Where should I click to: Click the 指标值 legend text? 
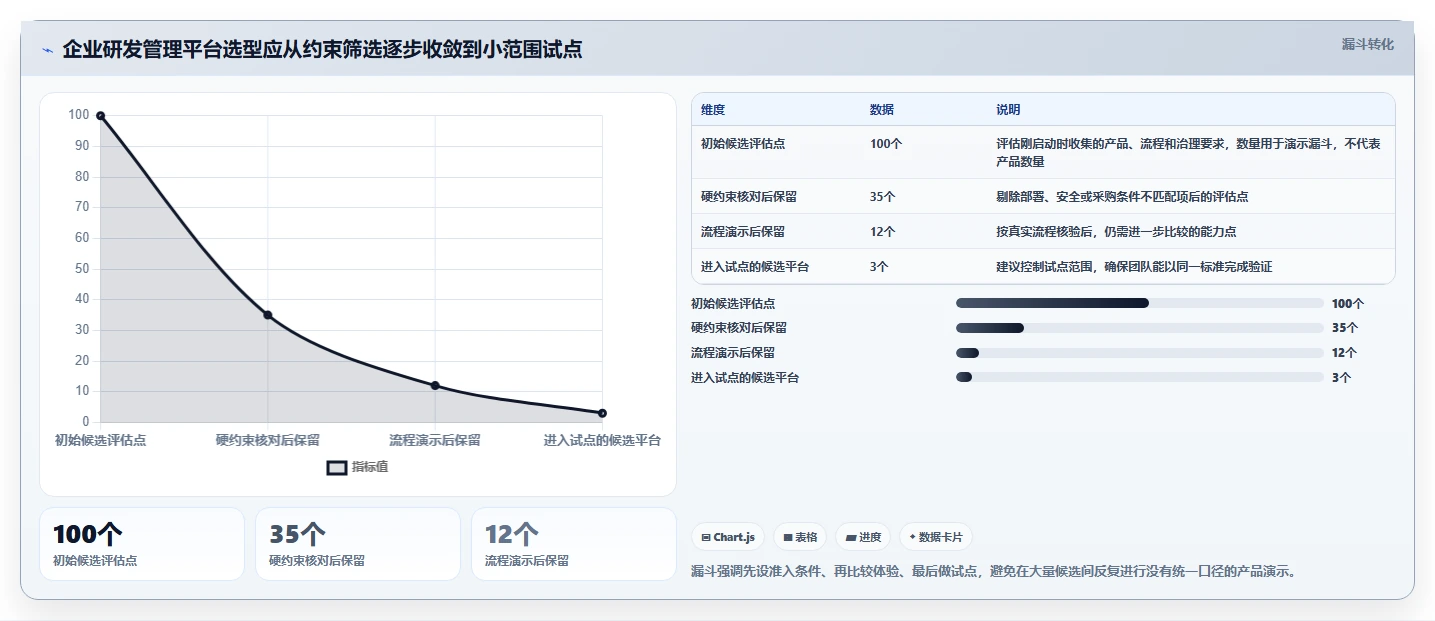pos(369,467)
